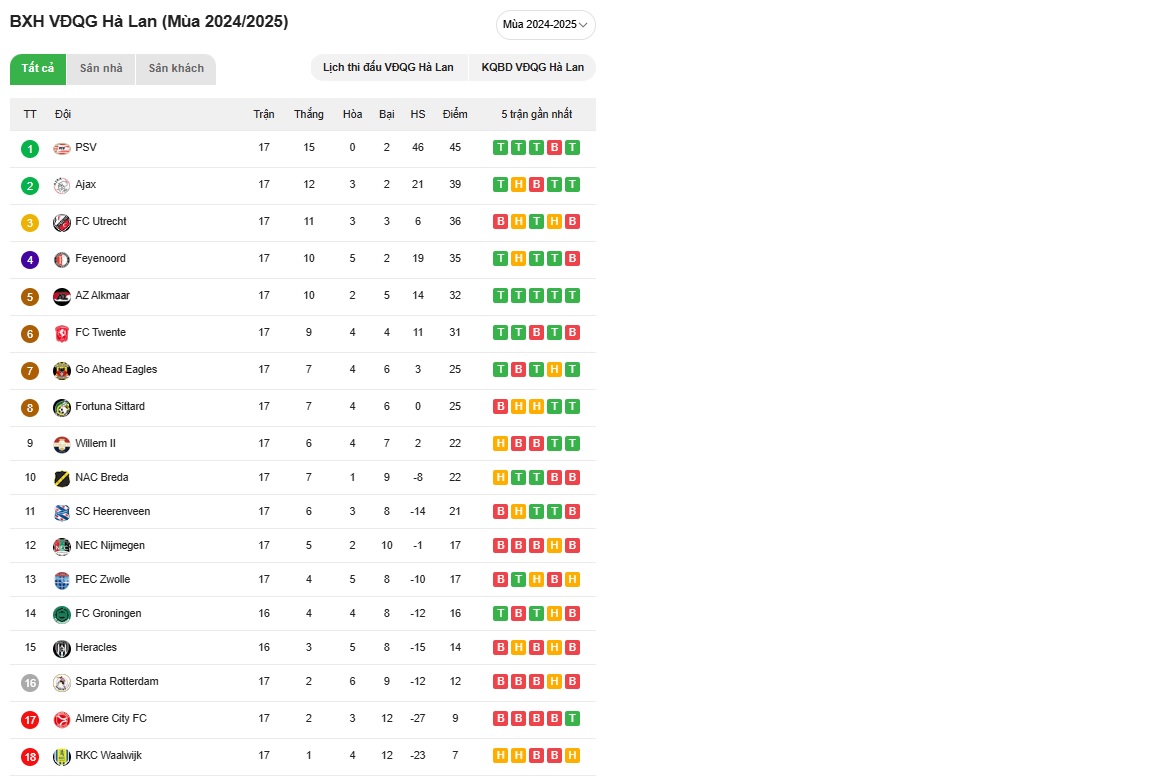Open the Mùa 2024-2025 season dropdown
This screenshot has width=1152, height=784.
point(545,24)
